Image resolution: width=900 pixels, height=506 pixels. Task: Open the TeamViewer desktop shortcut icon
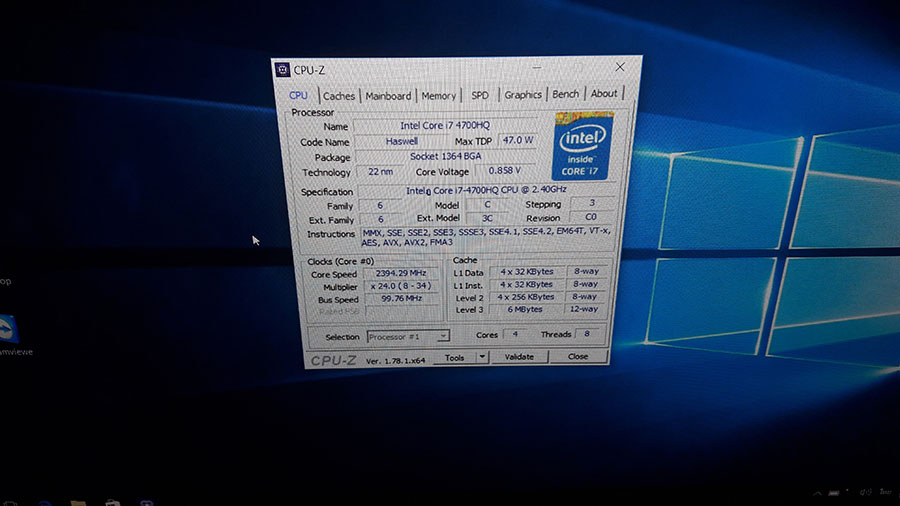[x=7, y=329]
